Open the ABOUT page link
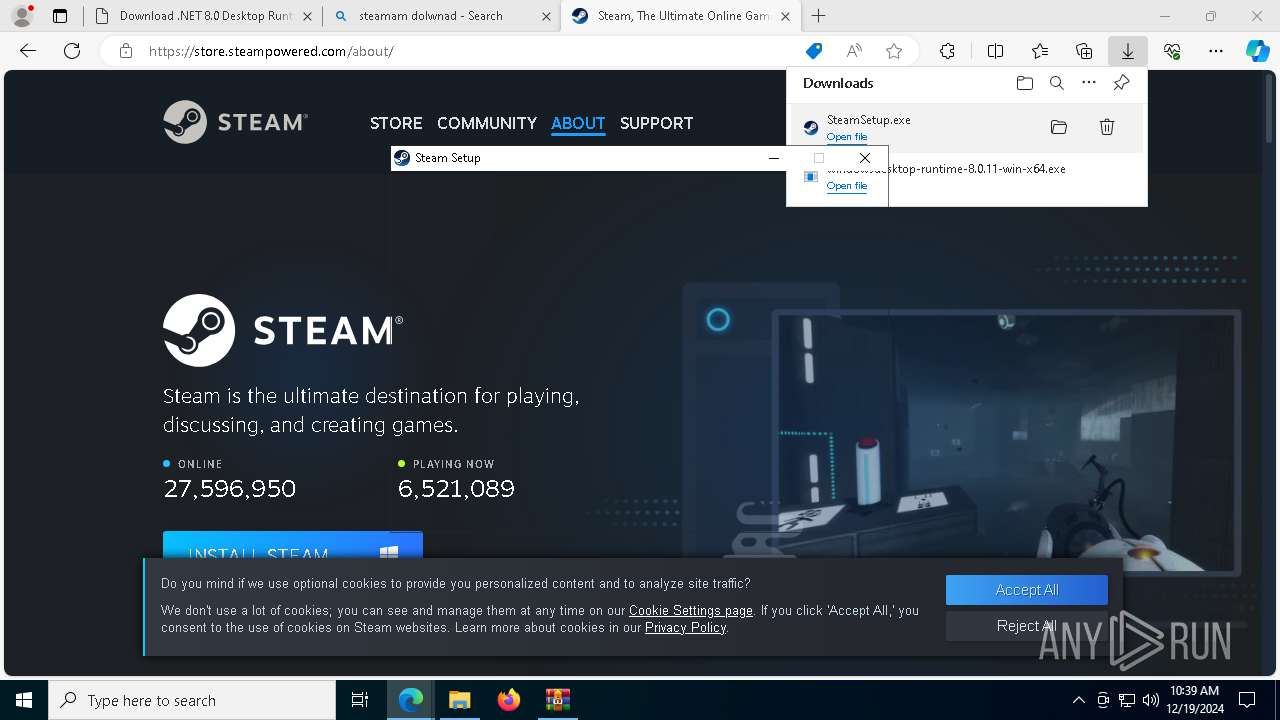Image resolution: width=1280 pixels, height=720 pixels. click(578, 123)
